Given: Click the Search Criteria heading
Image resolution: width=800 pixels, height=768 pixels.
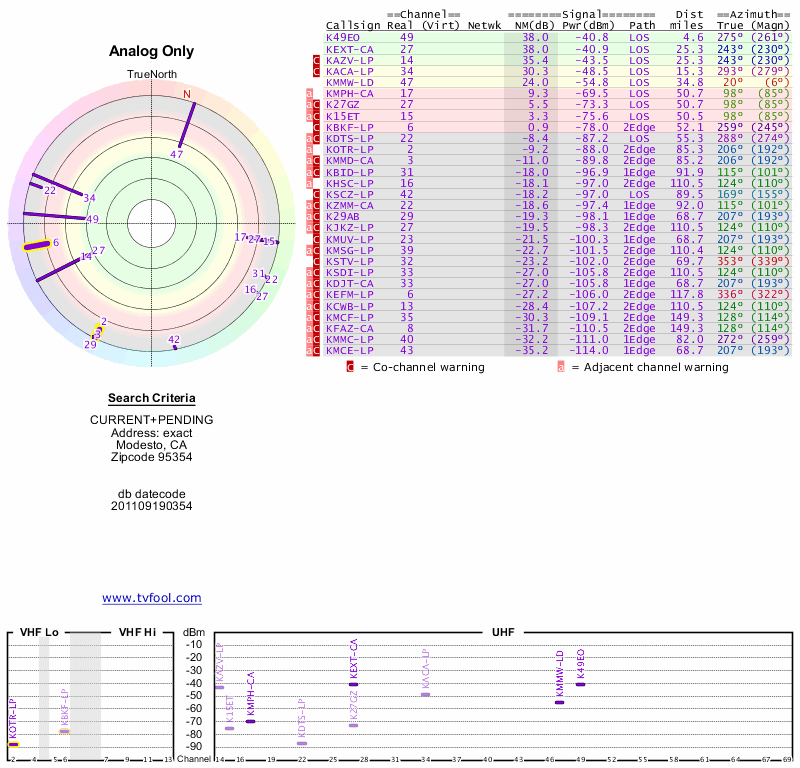Looking at the screenshot, I should click(x=152, y=398).
